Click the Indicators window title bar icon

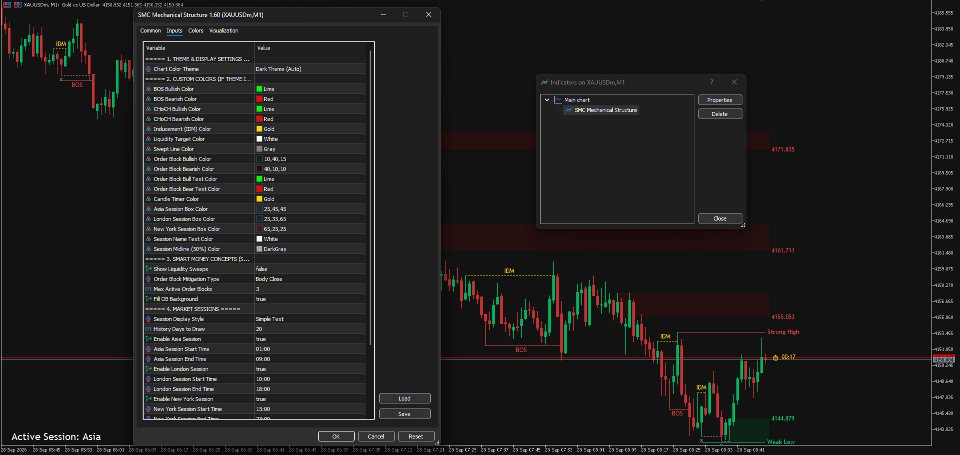pyautogui.click(x=544, y=82)
